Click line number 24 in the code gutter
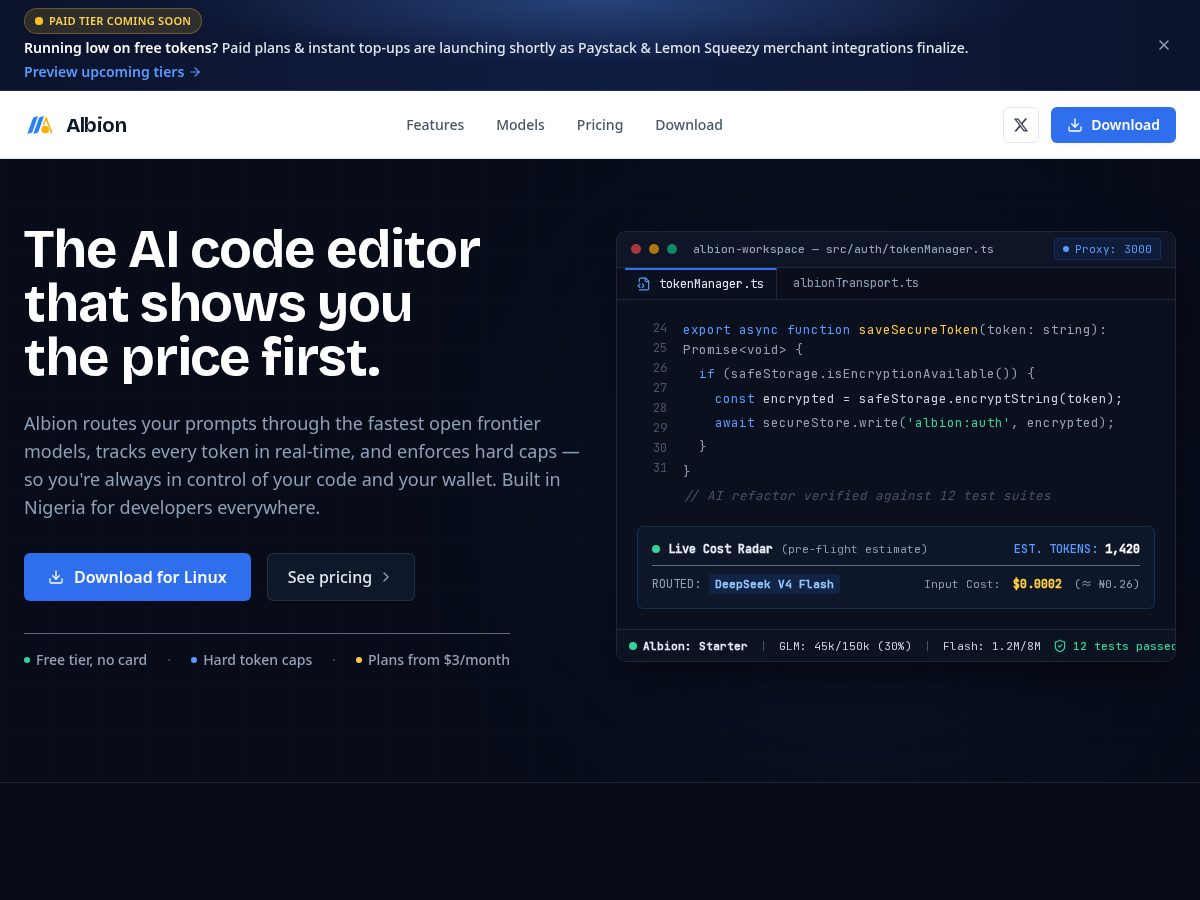 660,328
